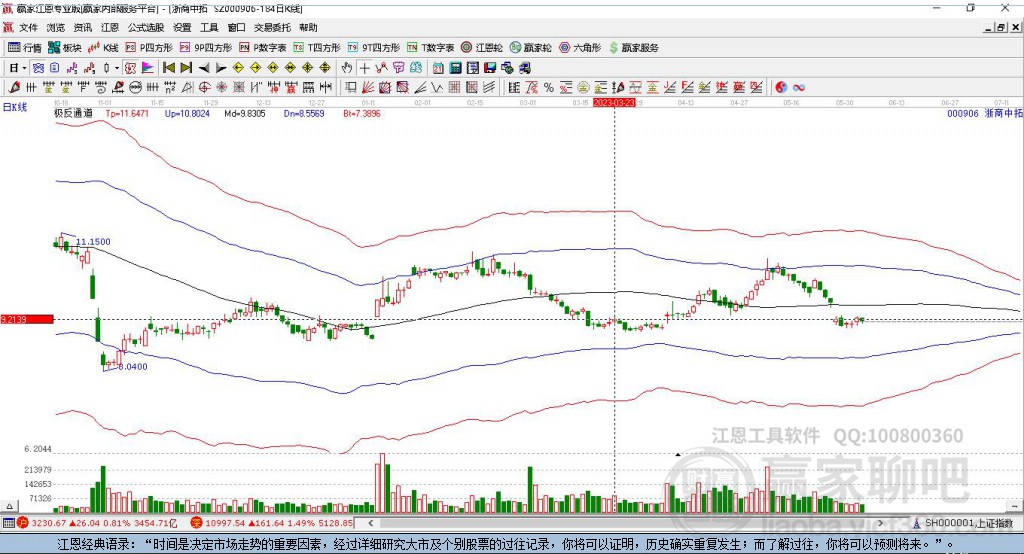Open the 江恩 menu
1024x554 pixels.
pos(110,27)
